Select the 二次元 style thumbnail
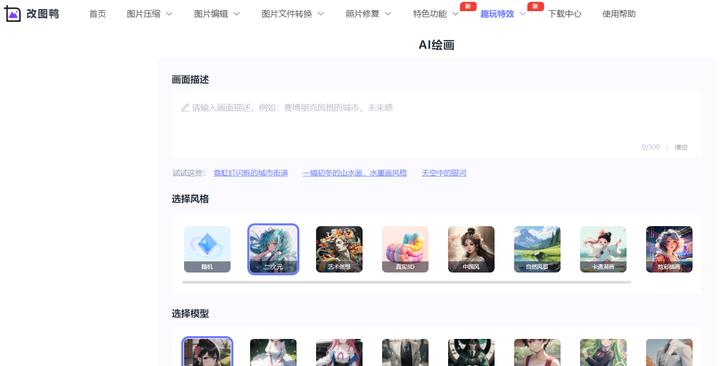 coord(273,249)
